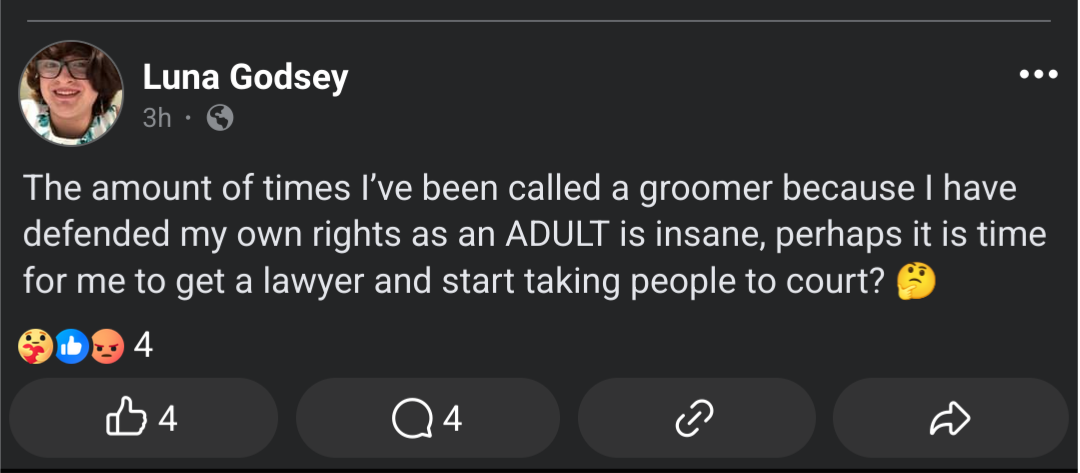Click the curved arrow share icon
This screenshot has height=473, width=1080.
tap(950, 419)
